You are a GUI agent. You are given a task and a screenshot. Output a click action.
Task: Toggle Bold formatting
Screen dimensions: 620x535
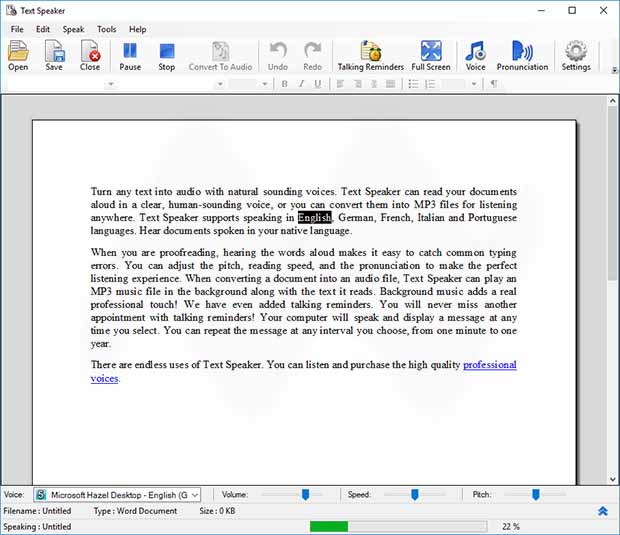[284, 84]
